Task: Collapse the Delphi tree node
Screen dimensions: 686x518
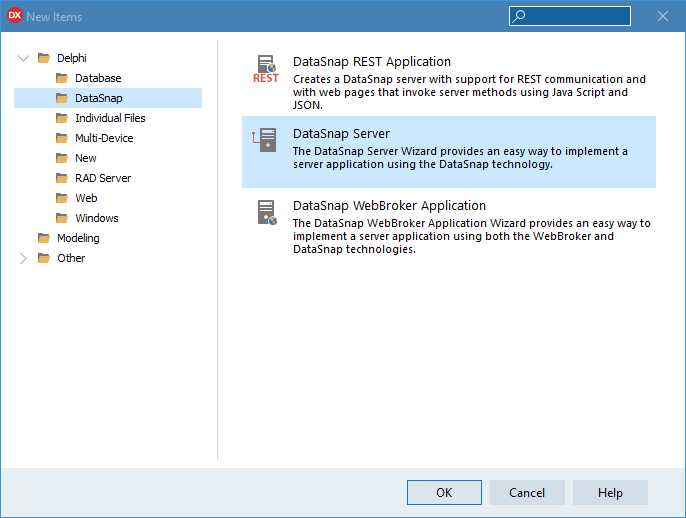Action: (x=24, y=58)
